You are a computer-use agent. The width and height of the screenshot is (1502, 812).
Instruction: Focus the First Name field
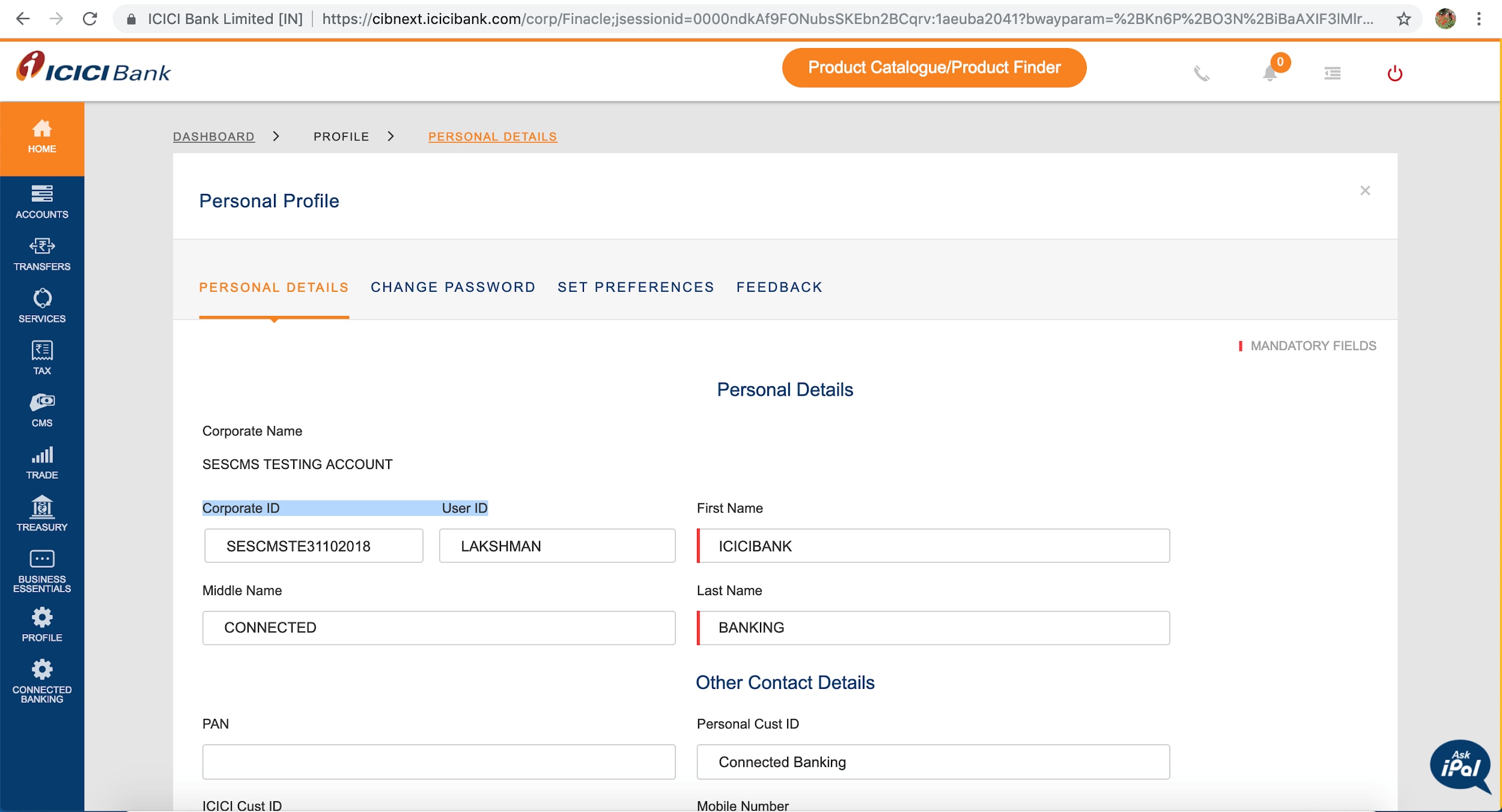(x=933, y=545)
